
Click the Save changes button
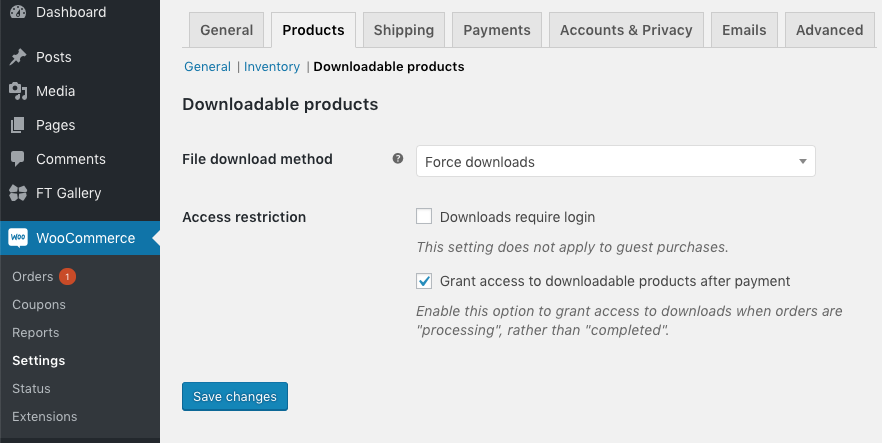235,396
